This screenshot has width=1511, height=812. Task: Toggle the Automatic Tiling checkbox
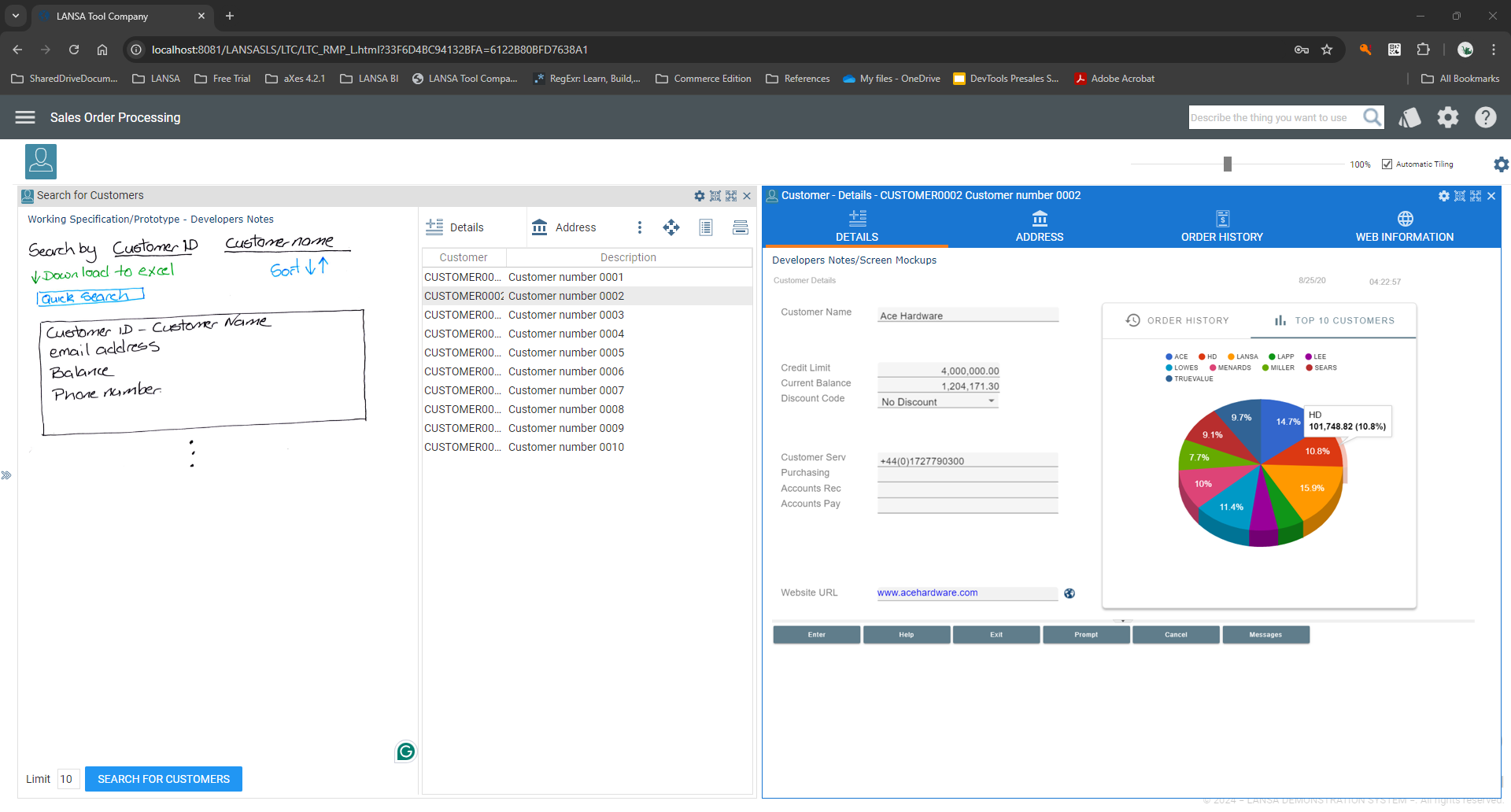(x=1387, y=164)
